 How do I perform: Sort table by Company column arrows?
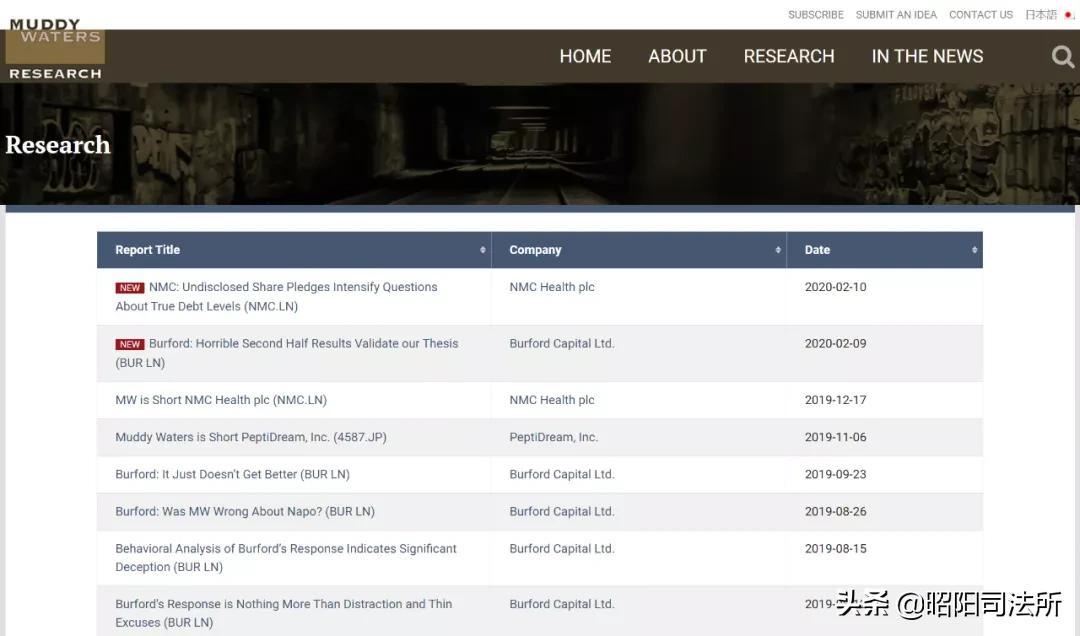pos(778,250)
